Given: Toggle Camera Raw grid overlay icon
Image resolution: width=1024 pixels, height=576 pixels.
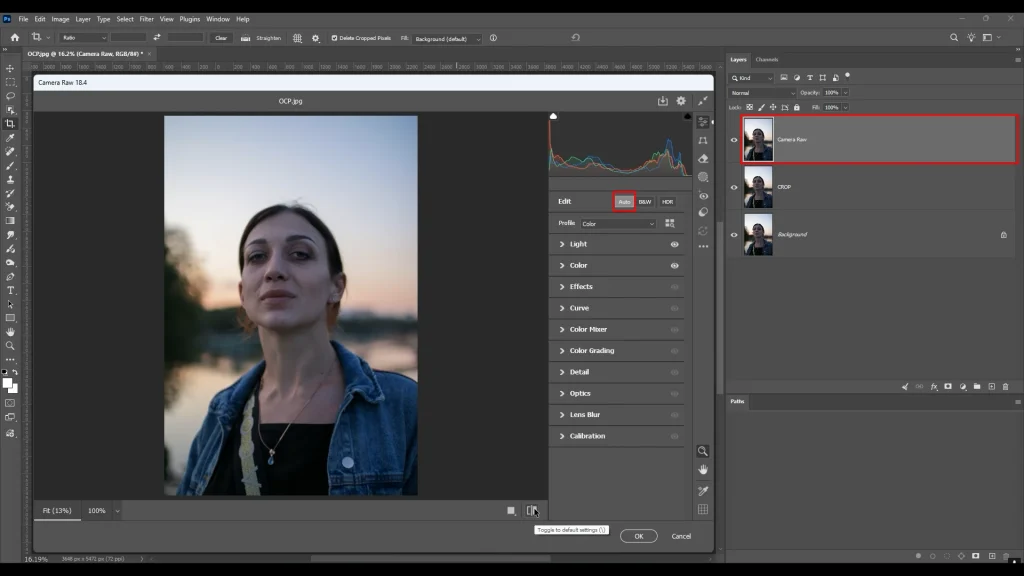Looking at the screenshot, I should [703, 509].
